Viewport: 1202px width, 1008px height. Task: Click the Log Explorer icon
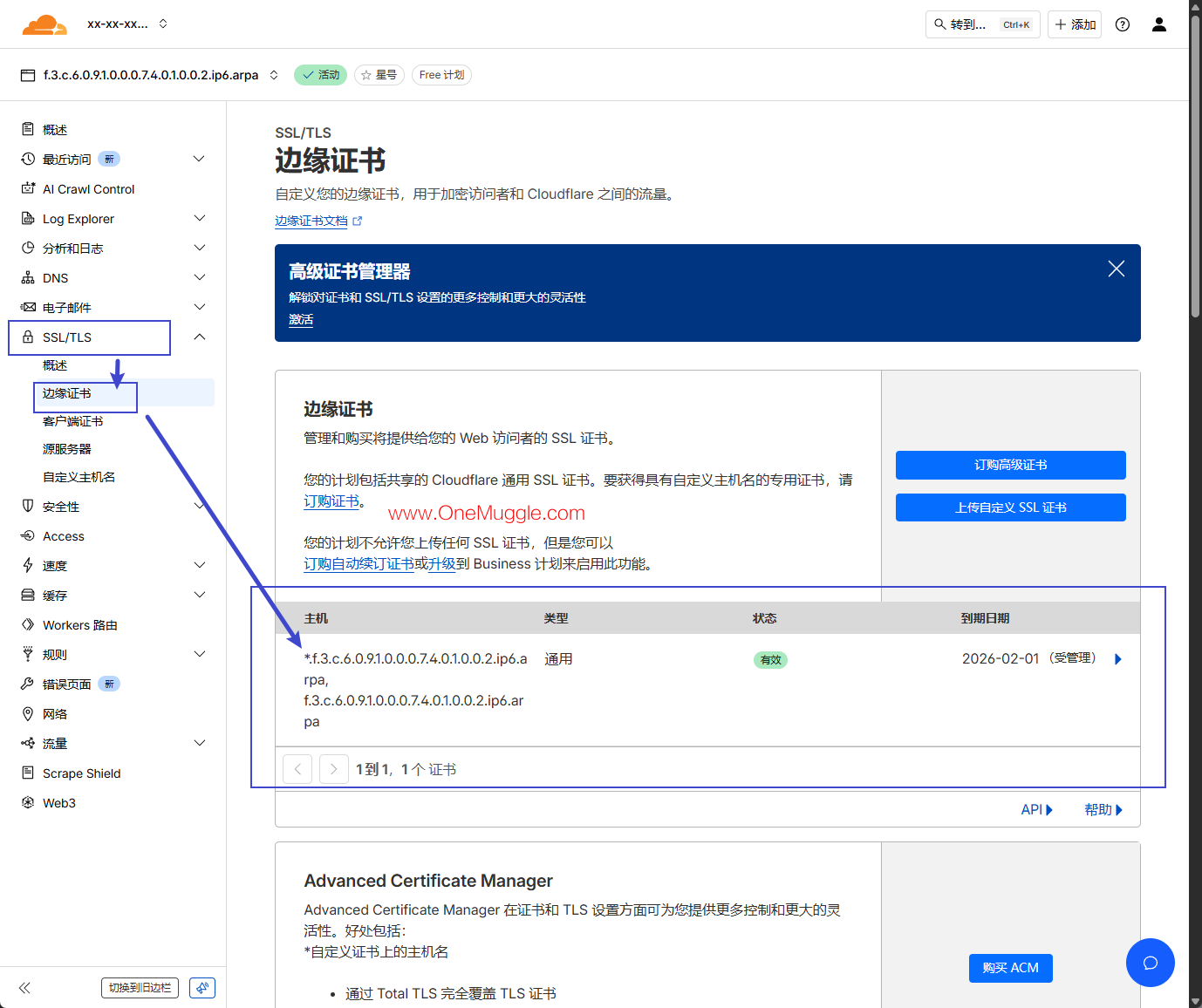(28, 218)
